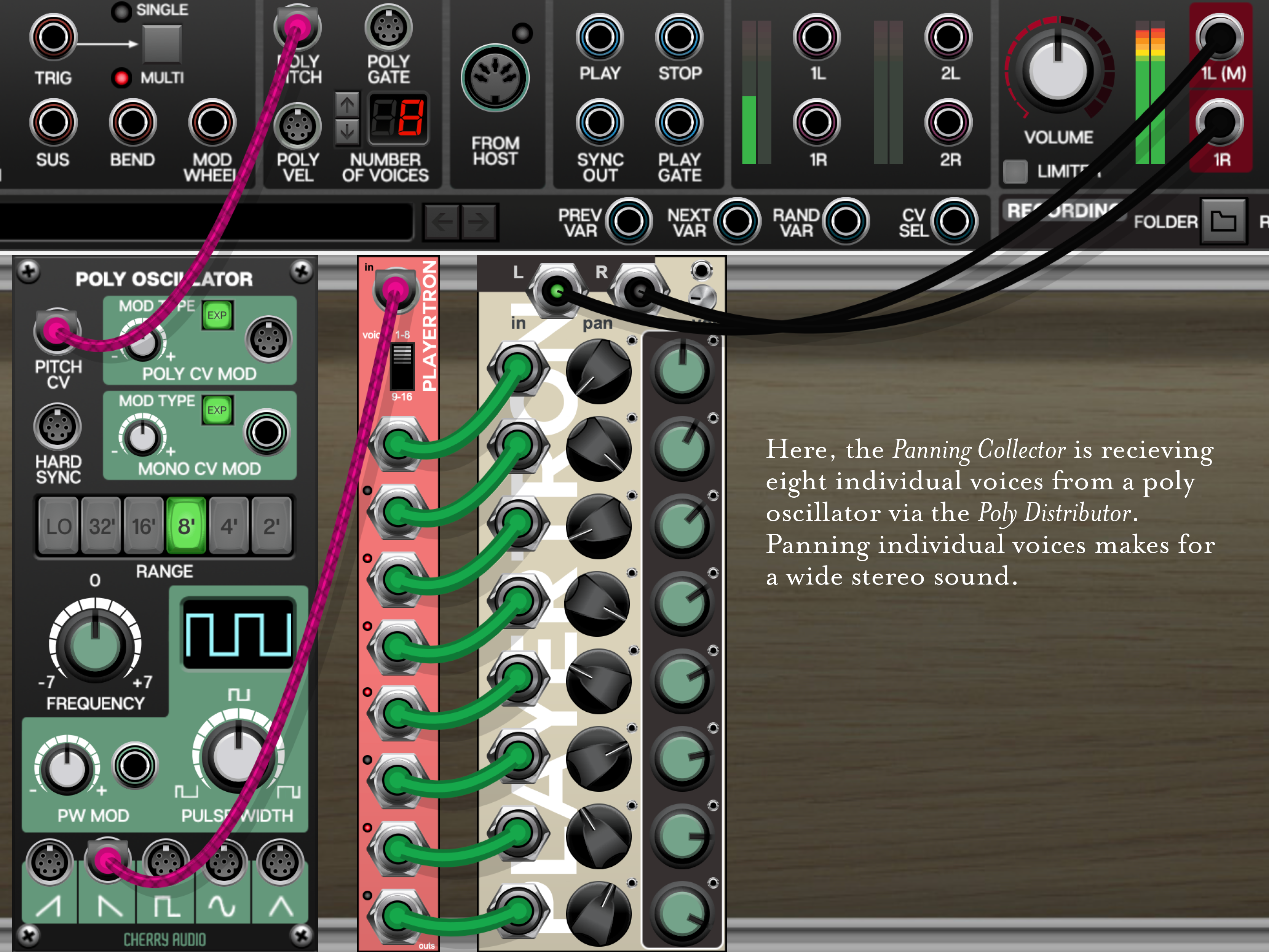The image size is (1269, 952).
Task: Go to previous preset with left arrow
Action: [x=442, y=222]
